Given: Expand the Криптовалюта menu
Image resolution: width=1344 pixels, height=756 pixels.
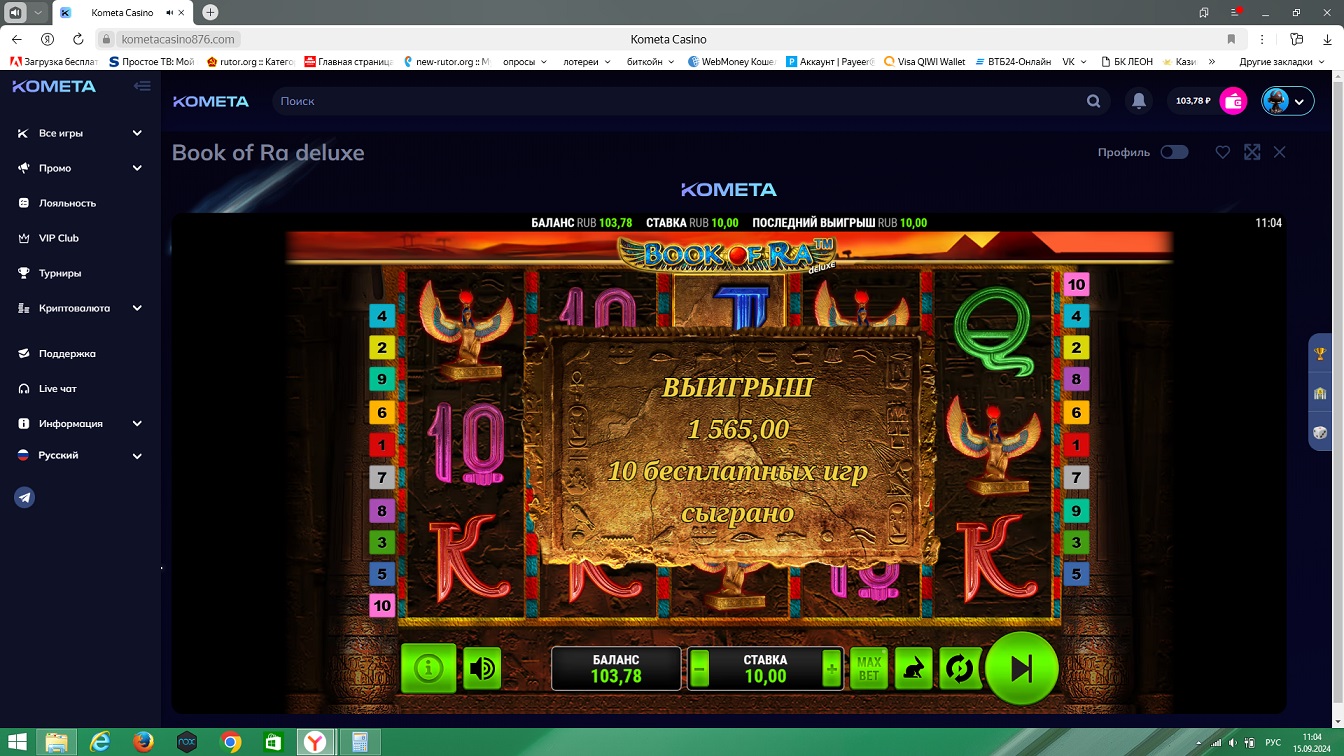Looking at the screenshot, I should [x=80, y=308].
